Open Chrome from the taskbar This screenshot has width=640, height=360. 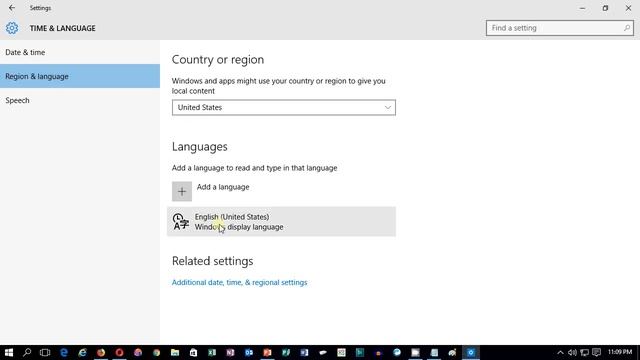click(156, 352)
